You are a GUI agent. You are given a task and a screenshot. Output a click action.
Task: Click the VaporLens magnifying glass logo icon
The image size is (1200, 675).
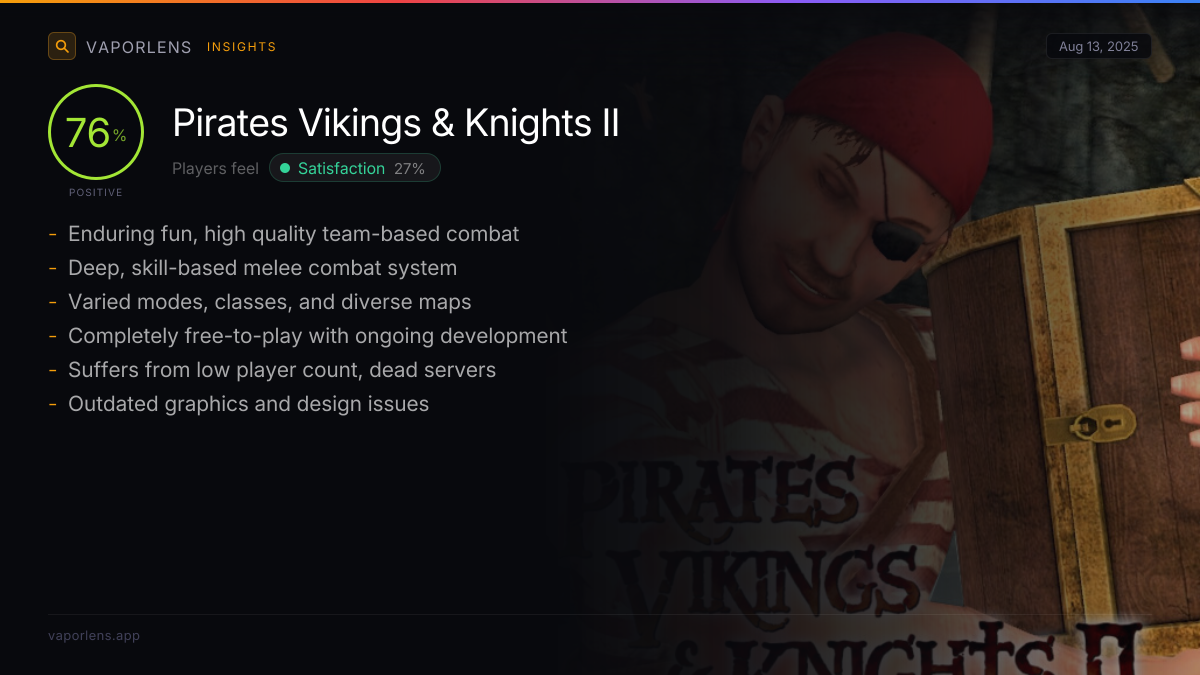62,46
